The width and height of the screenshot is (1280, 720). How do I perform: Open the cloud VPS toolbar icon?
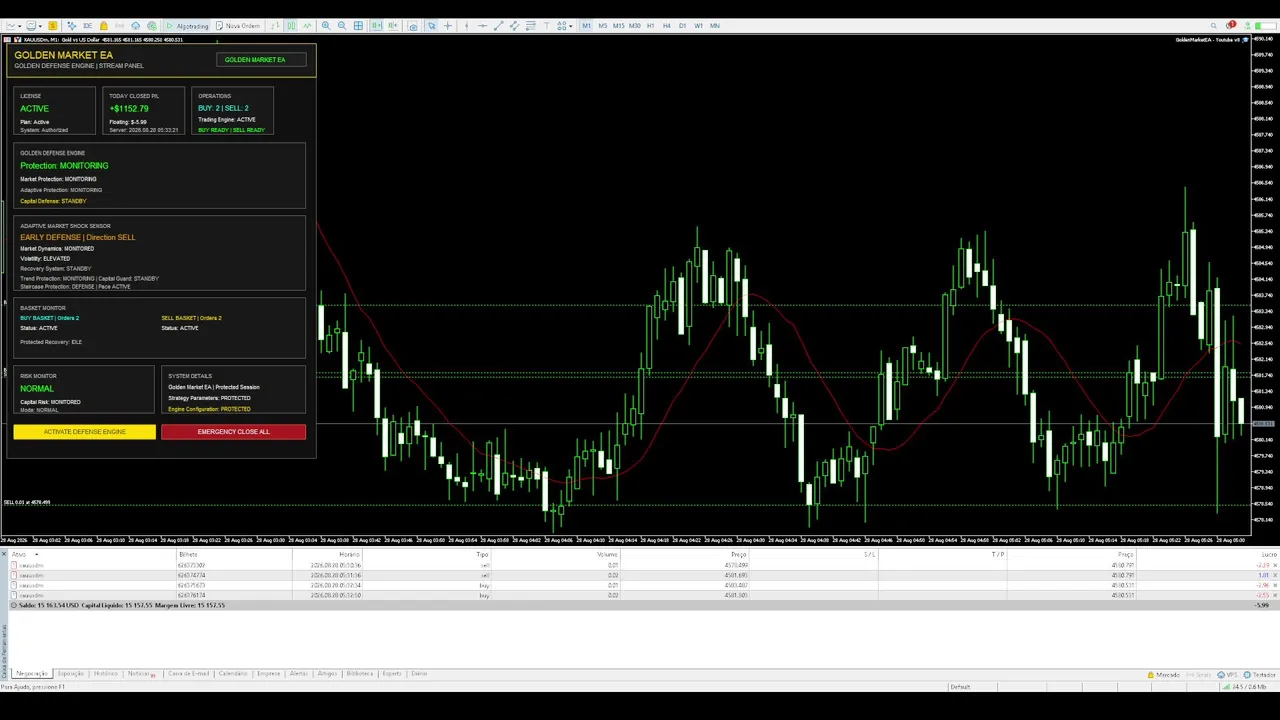(136, 26)
